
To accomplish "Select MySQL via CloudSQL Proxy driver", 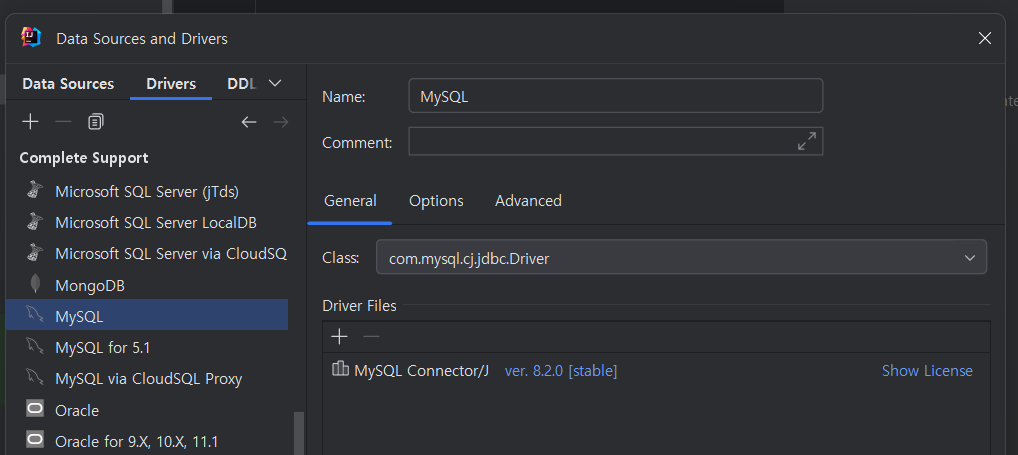I will pyautogui.click(x=147, y=378).
